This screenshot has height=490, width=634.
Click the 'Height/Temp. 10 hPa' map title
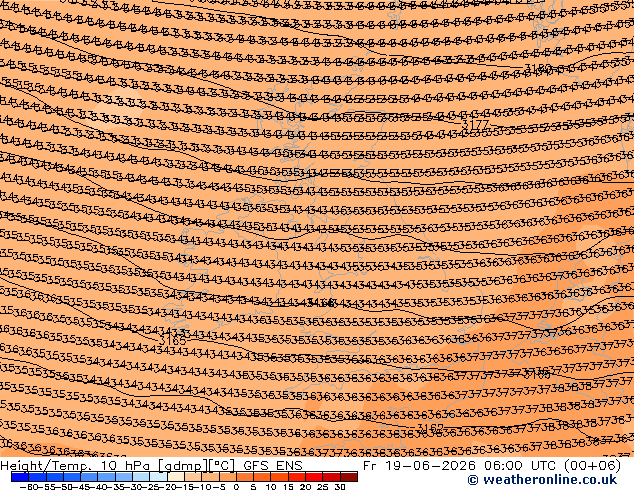click(77, 466)
